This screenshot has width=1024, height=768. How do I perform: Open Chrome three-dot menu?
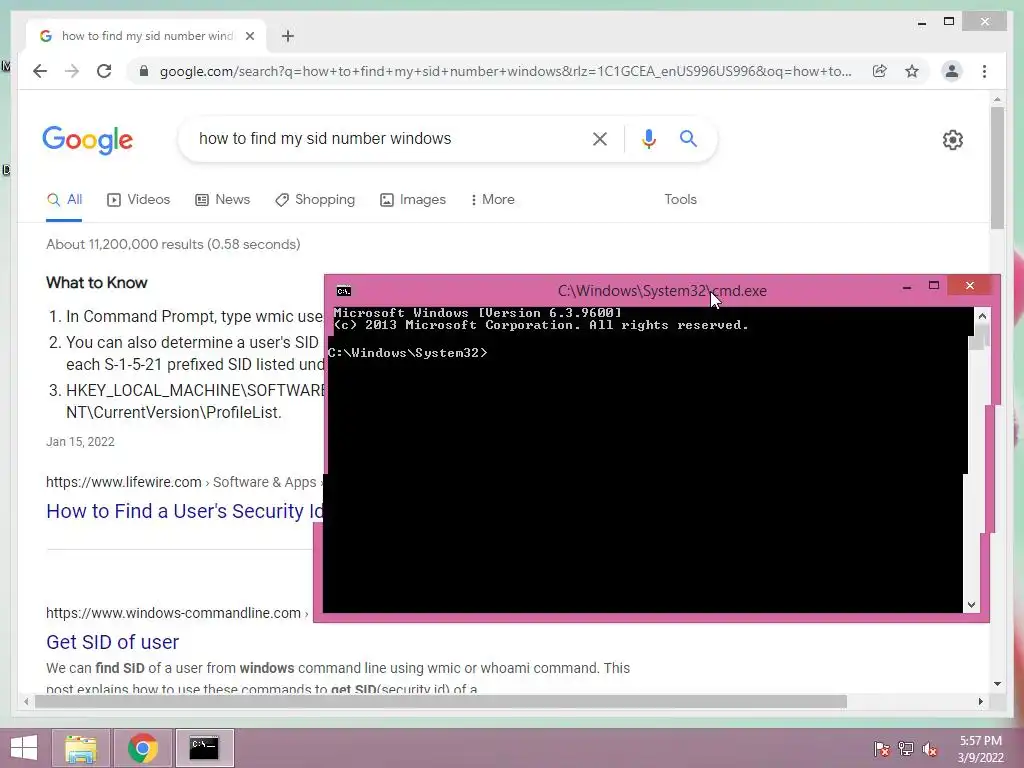click(984, 71)
